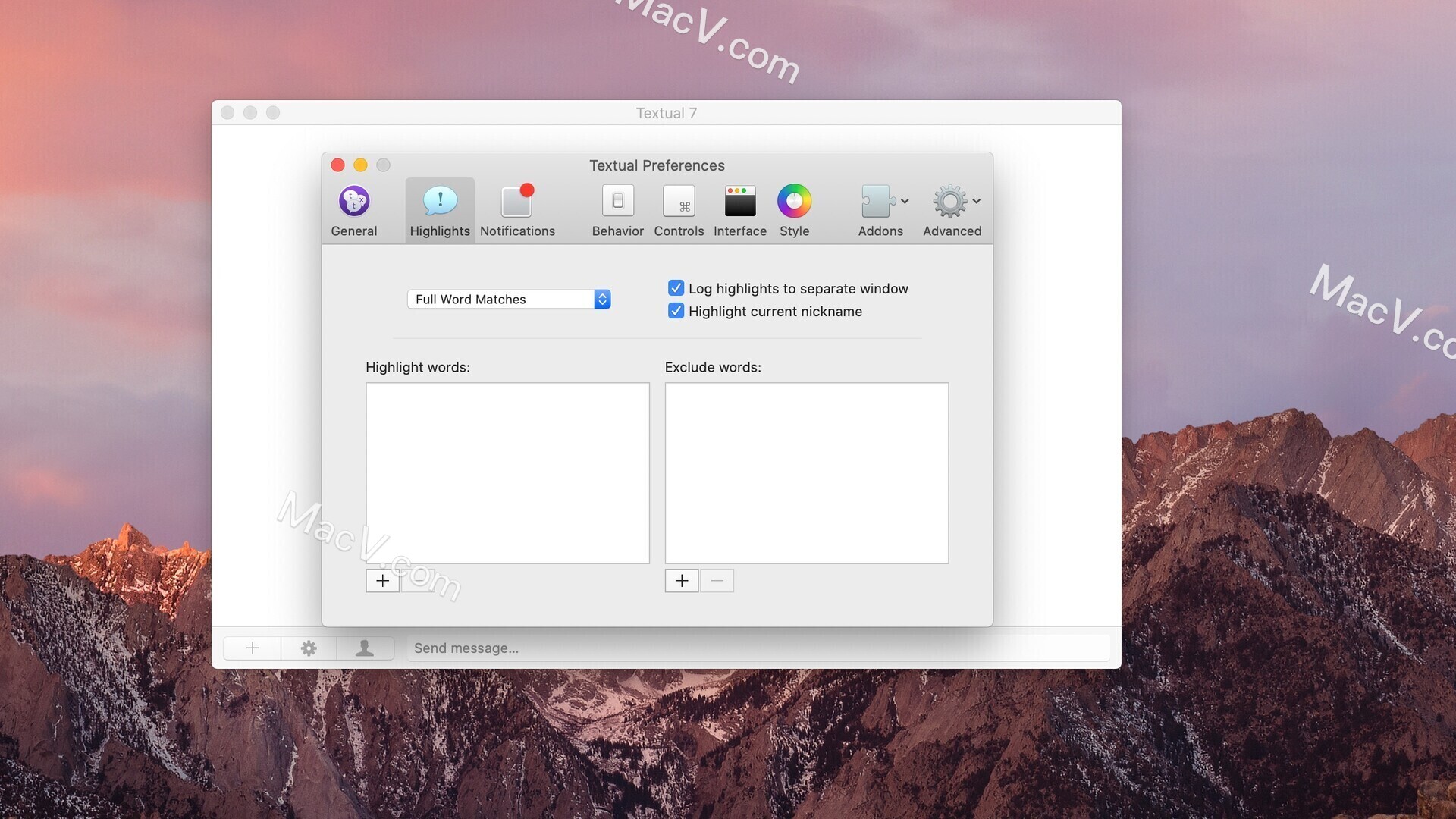Click the Send message input field
The width and height of the screenshot is (1456, 819).
758,648
